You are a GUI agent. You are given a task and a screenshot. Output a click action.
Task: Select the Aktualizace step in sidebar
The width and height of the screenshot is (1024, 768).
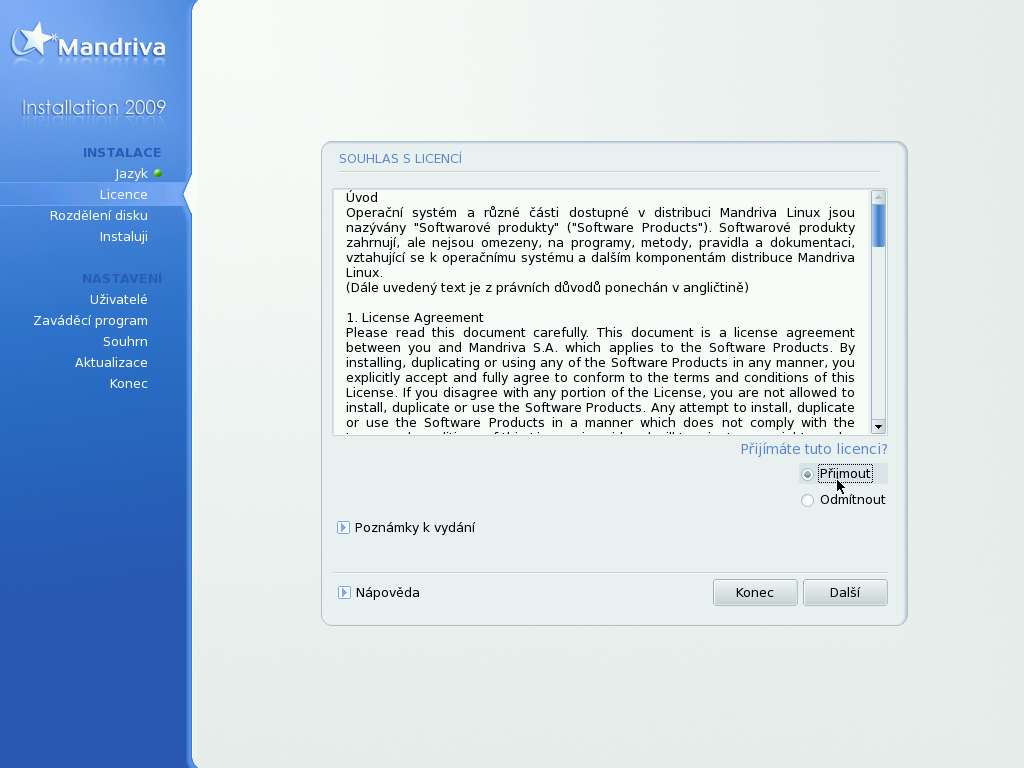pos(111,362)
